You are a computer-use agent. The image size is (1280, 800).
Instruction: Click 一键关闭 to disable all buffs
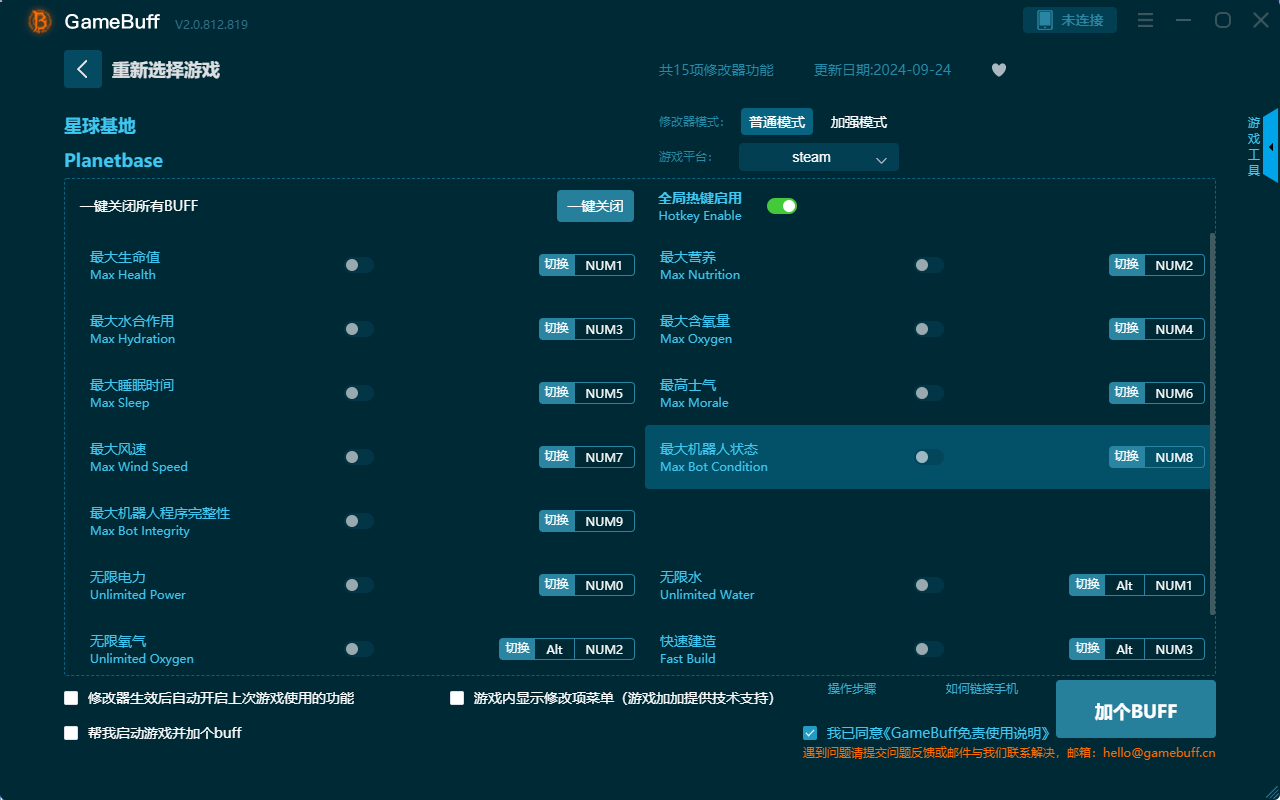595,205
